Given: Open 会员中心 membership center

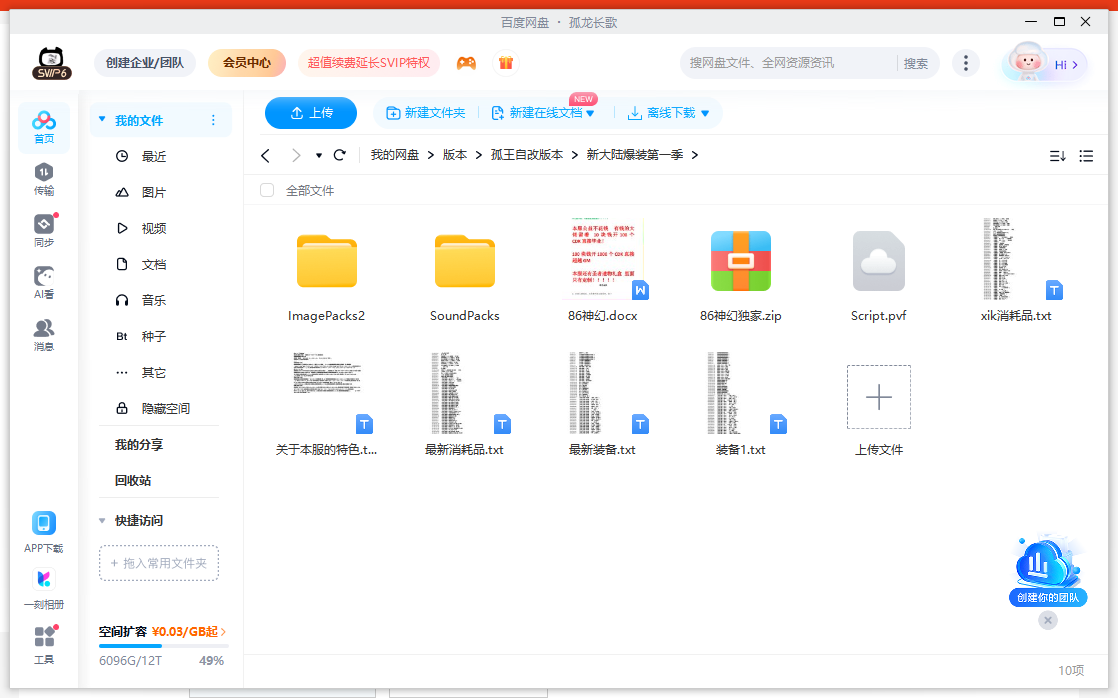Looking at the screenshot, I should pos(246,62).
